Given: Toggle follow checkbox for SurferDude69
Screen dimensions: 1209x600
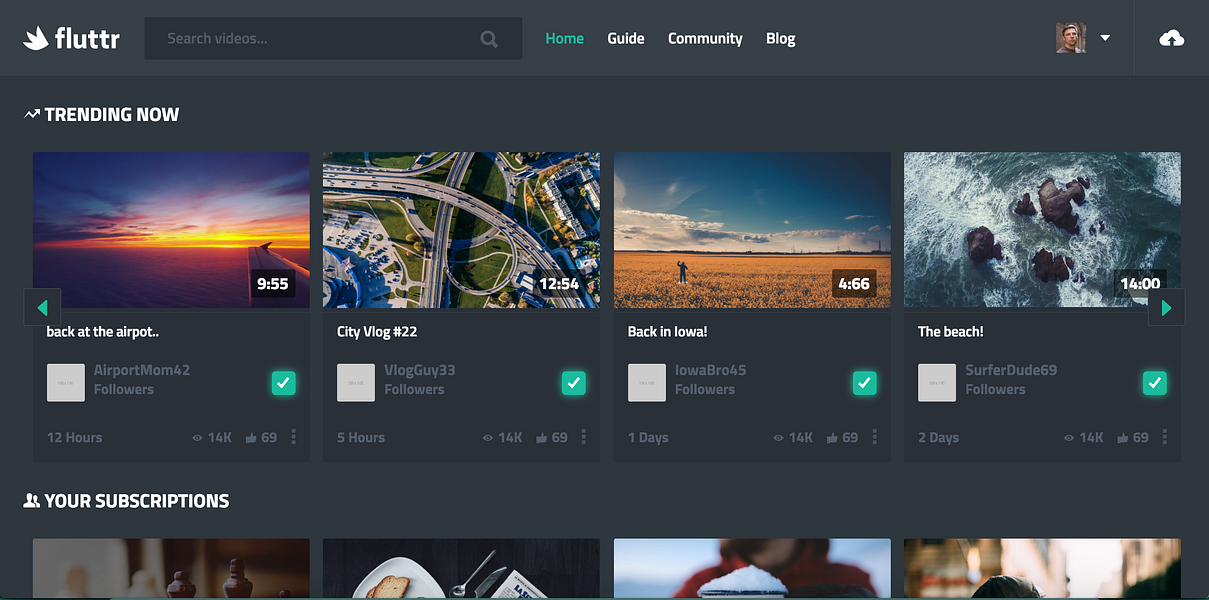Looking at the screenshot, I should click(1154, 382).
